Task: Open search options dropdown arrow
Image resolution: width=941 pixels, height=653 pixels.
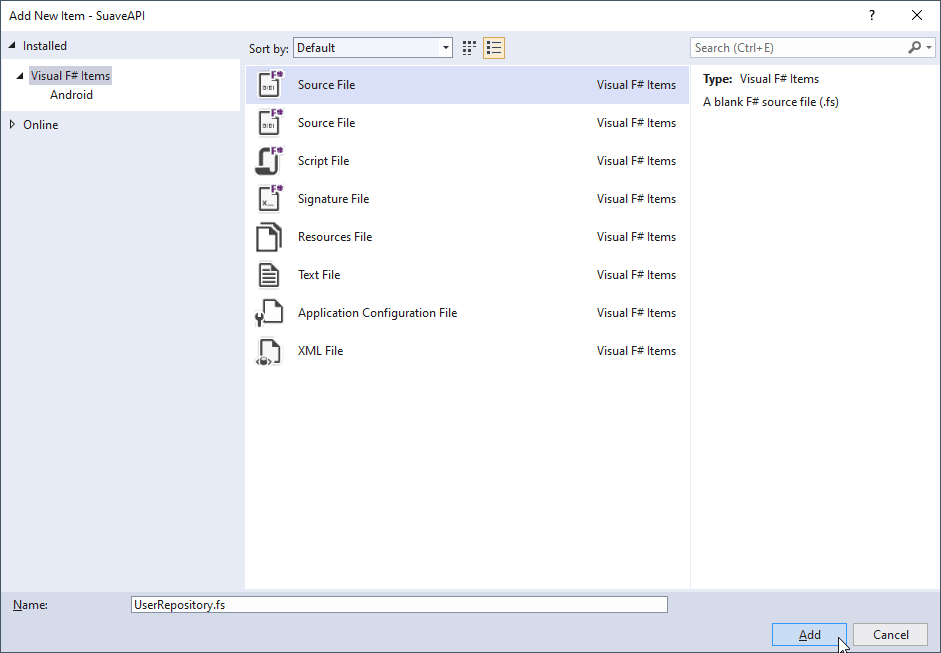Action: (929, 47)
